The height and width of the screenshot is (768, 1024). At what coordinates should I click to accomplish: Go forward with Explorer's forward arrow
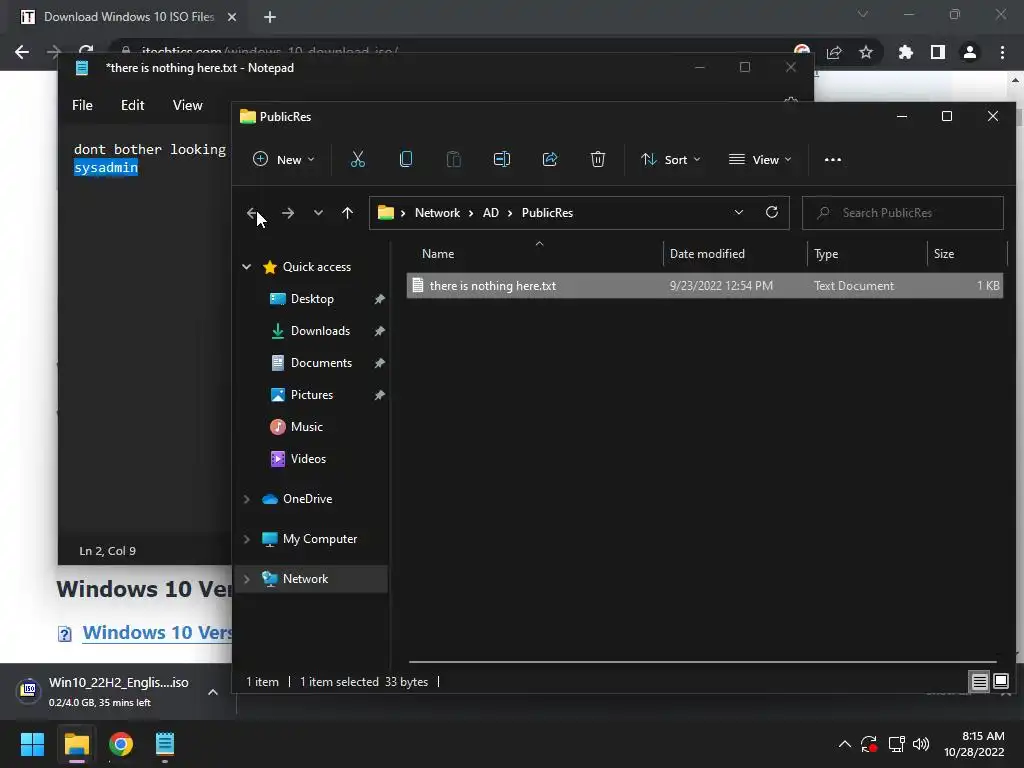pyautogui.click(x=287, y=213)
